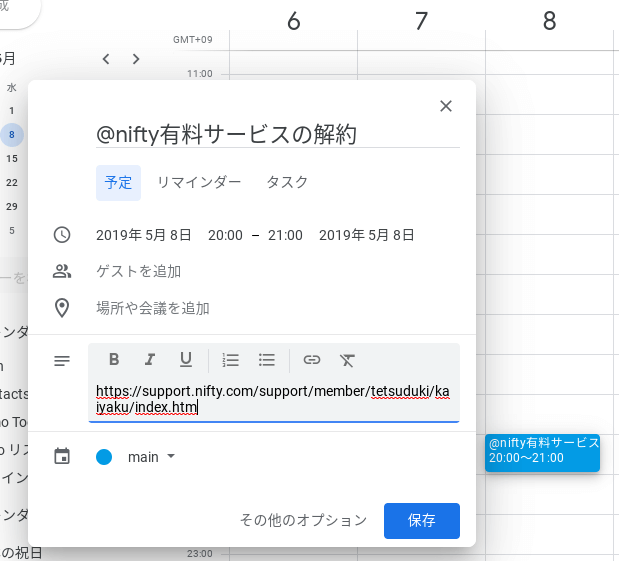Image resolution: width=619 pixels, height=561 pixels.
Task: Select day 22 in mini calendar
Action: point(12,183)
